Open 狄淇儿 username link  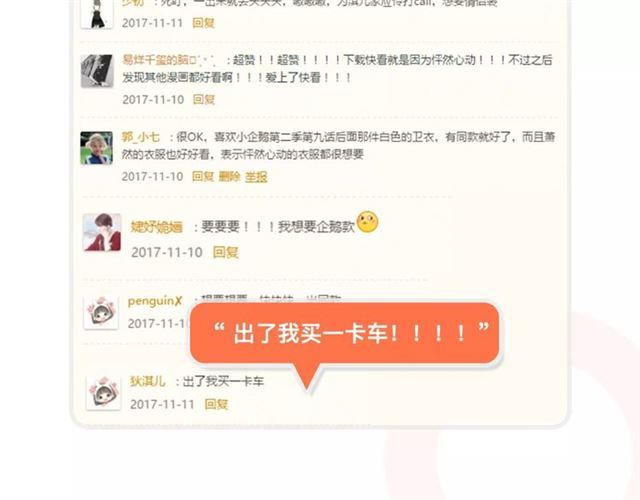[x=148, y=382]
